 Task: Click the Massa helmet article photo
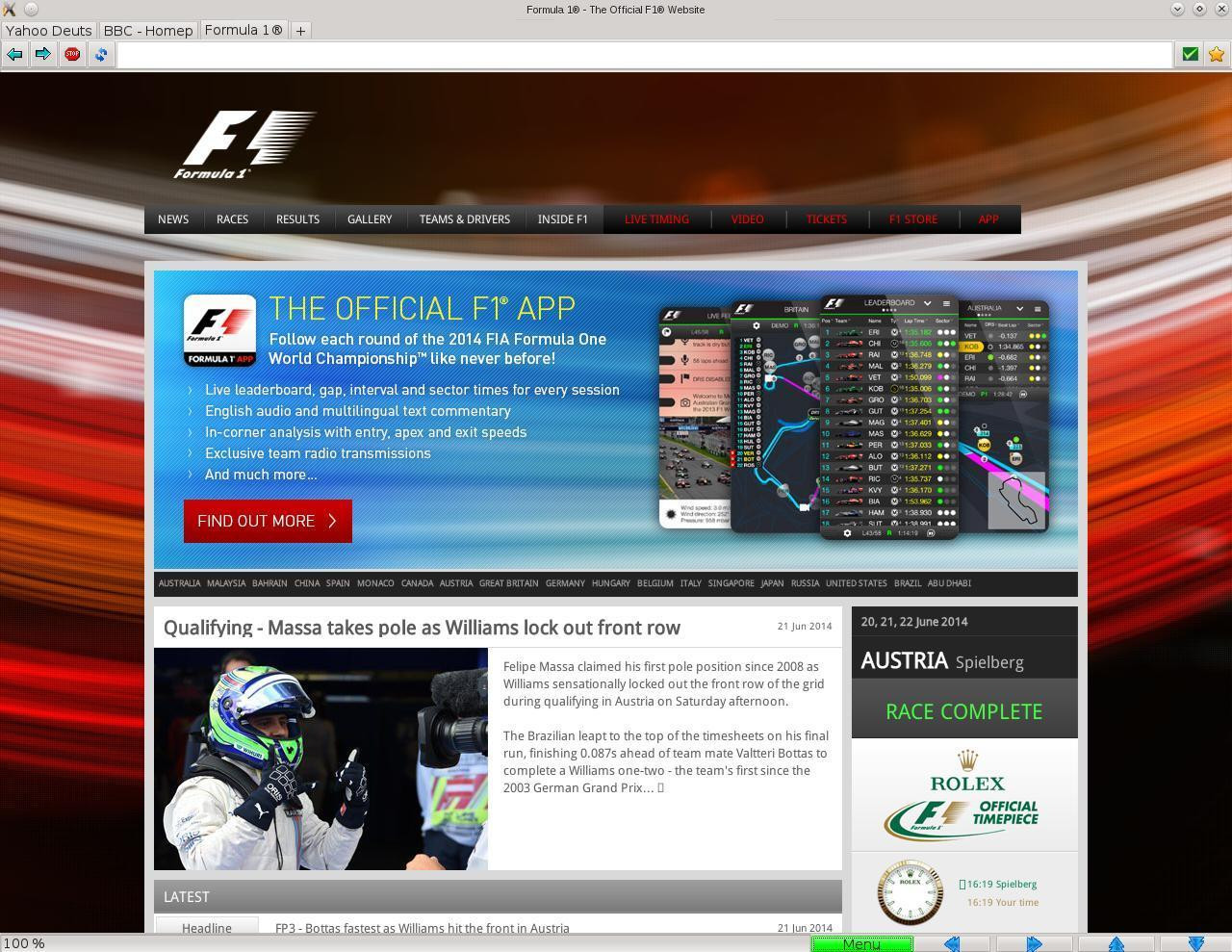[x=321, y=759]
